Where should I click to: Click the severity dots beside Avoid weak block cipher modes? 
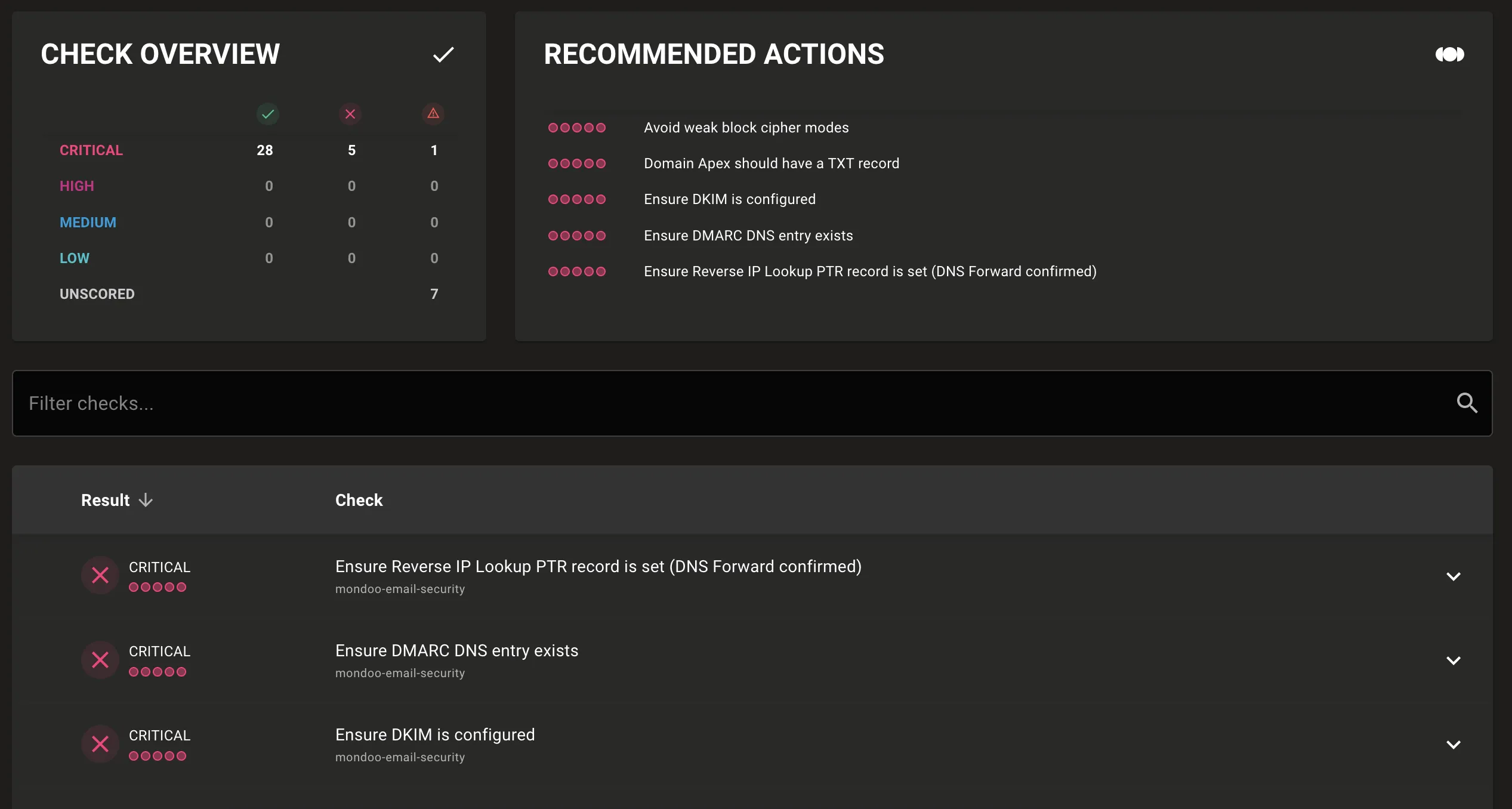pos(576,127)
